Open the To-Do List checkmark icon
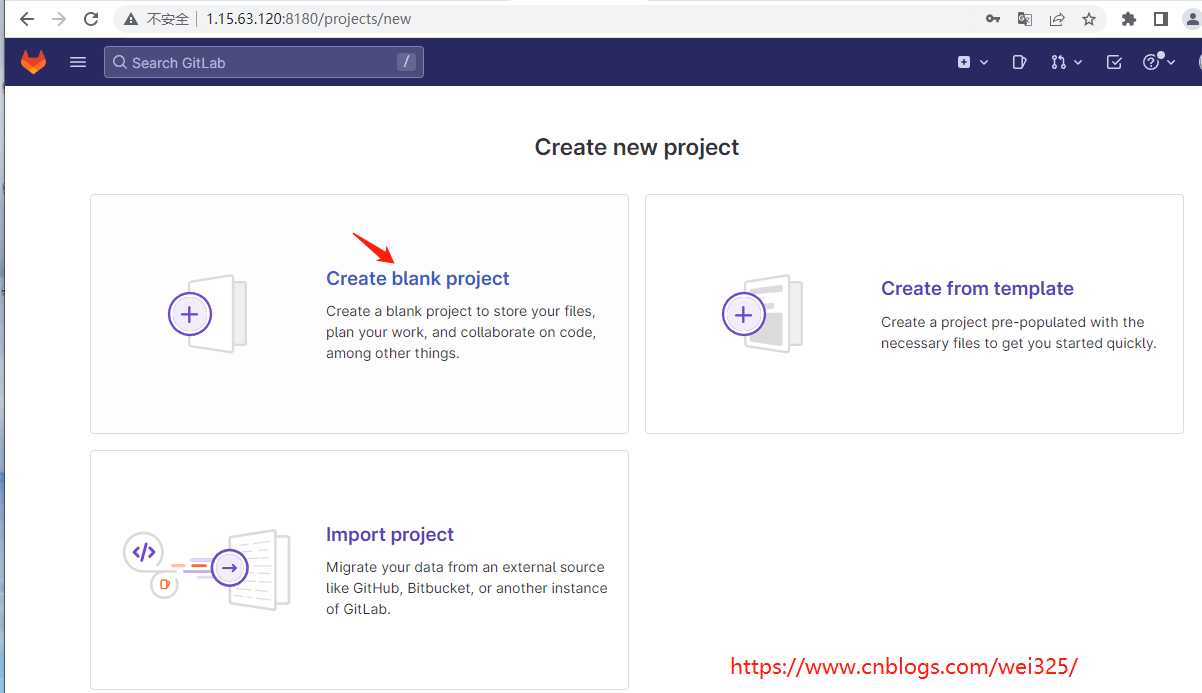The height and width of the screenshot is (693, 1202). pyautogui.click(x=1114, y=62)
